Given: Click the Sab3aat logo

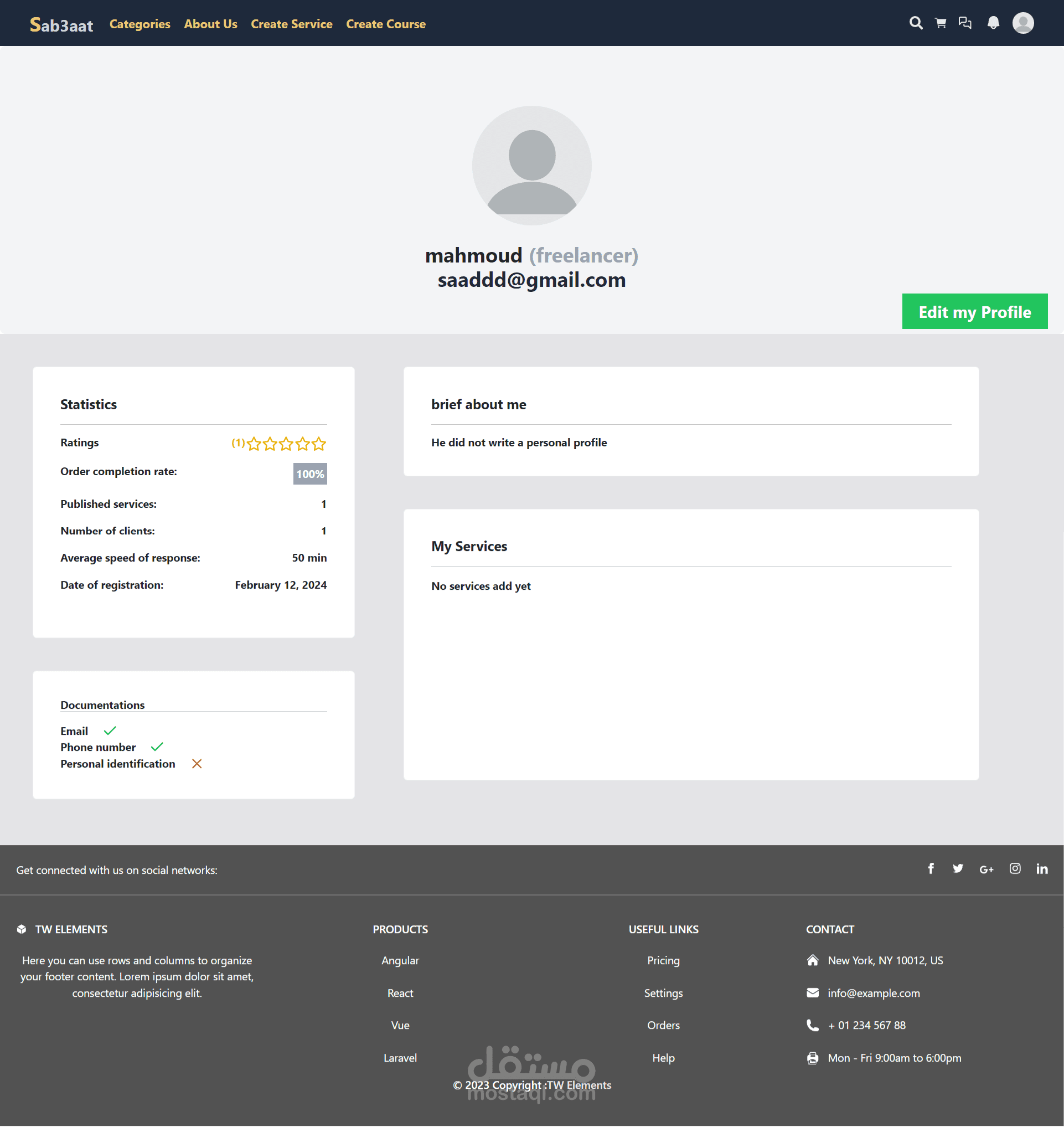Looking at the screenshot, I should tap(61, 24).
